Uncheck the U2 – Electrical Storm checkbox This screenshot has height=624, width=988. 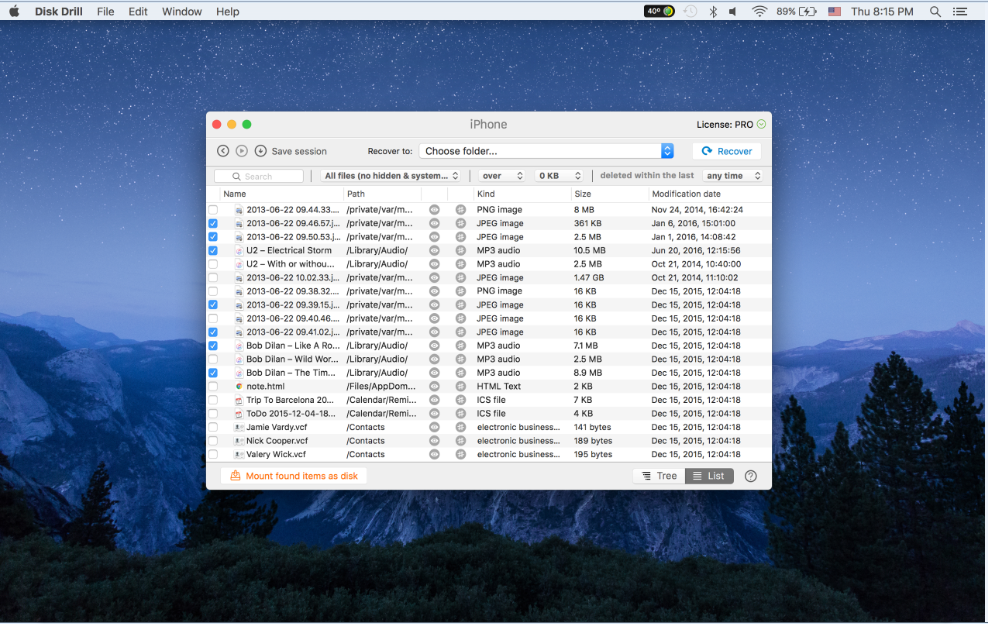tap(213, 251)
